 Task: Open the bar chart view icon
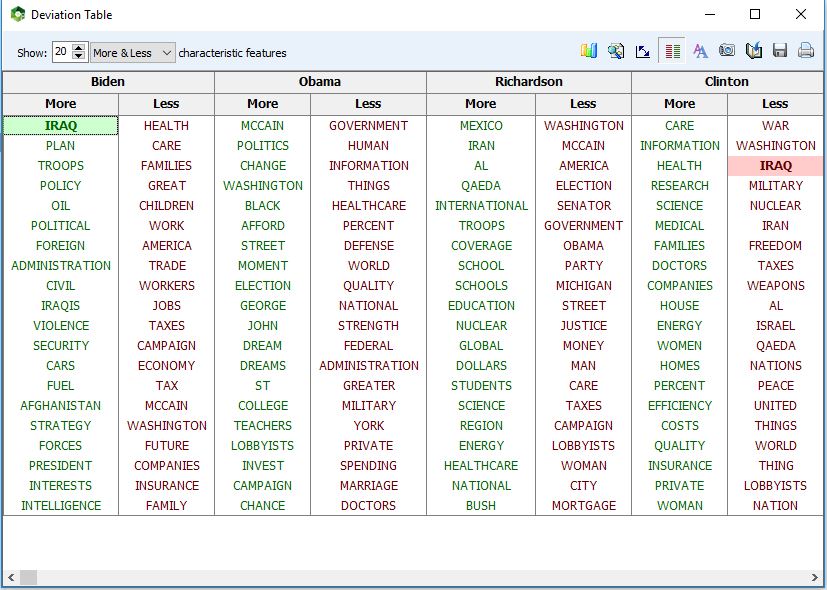click(x=589, y=51)
